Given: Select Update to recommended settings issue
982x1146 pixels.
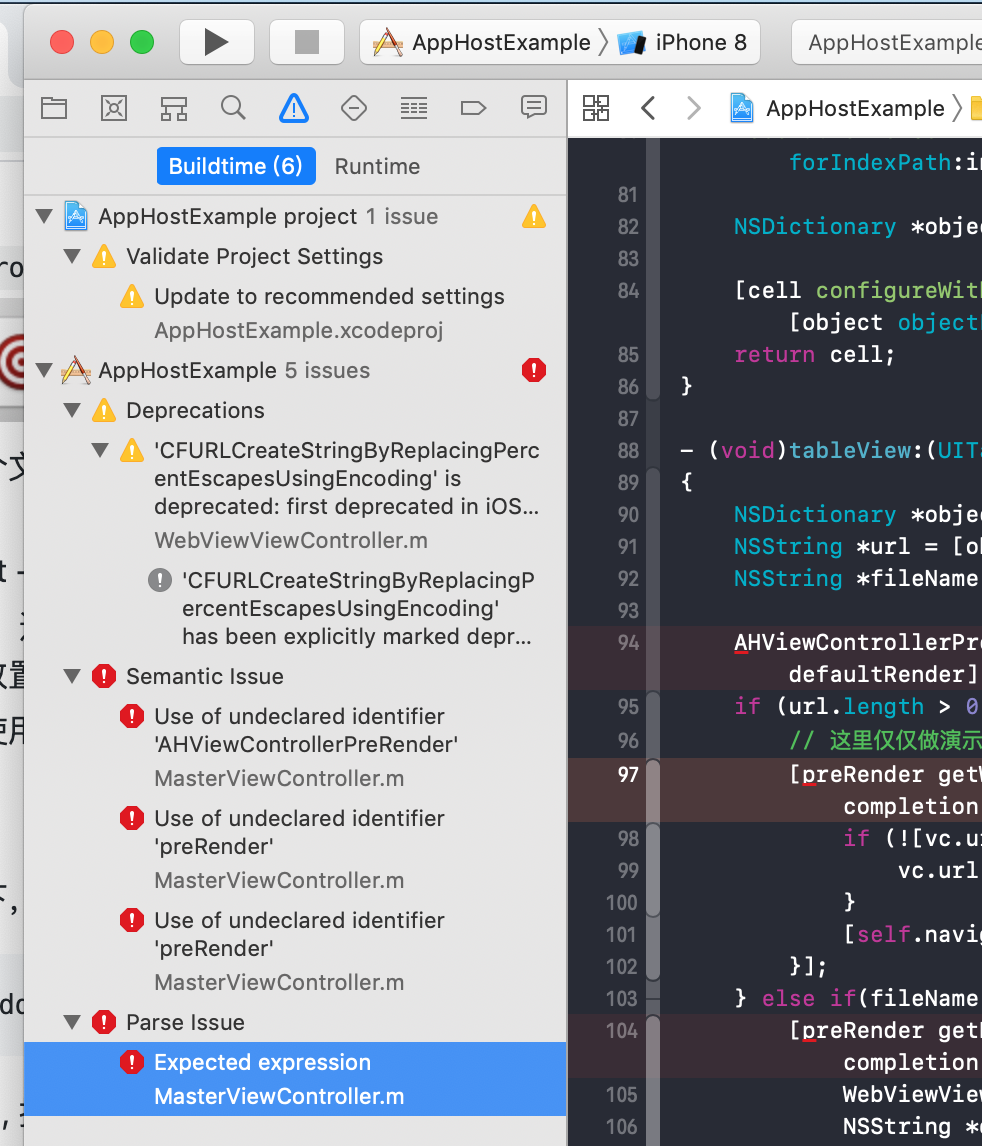Looking at the screenshot, I should coord(295,313).
